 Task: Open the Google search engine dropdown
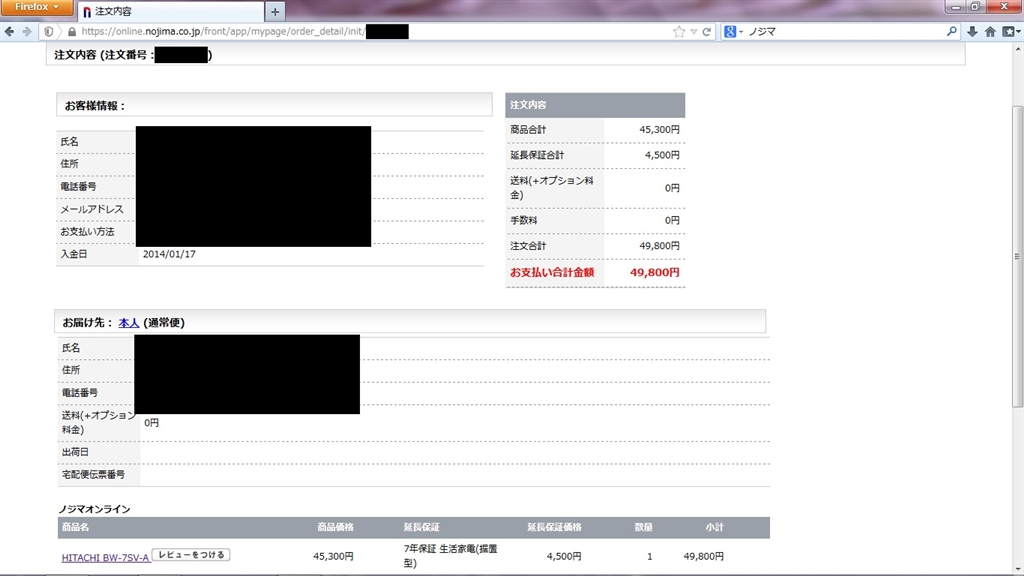tap(733, 31)
